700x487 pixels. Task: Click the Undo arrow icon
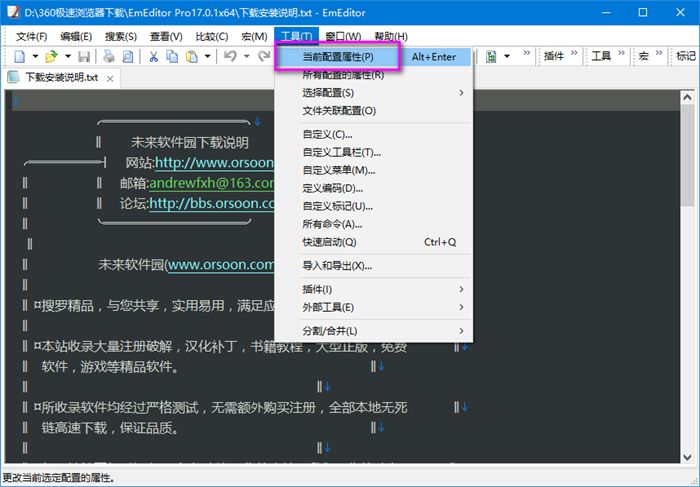coord(230,56)
